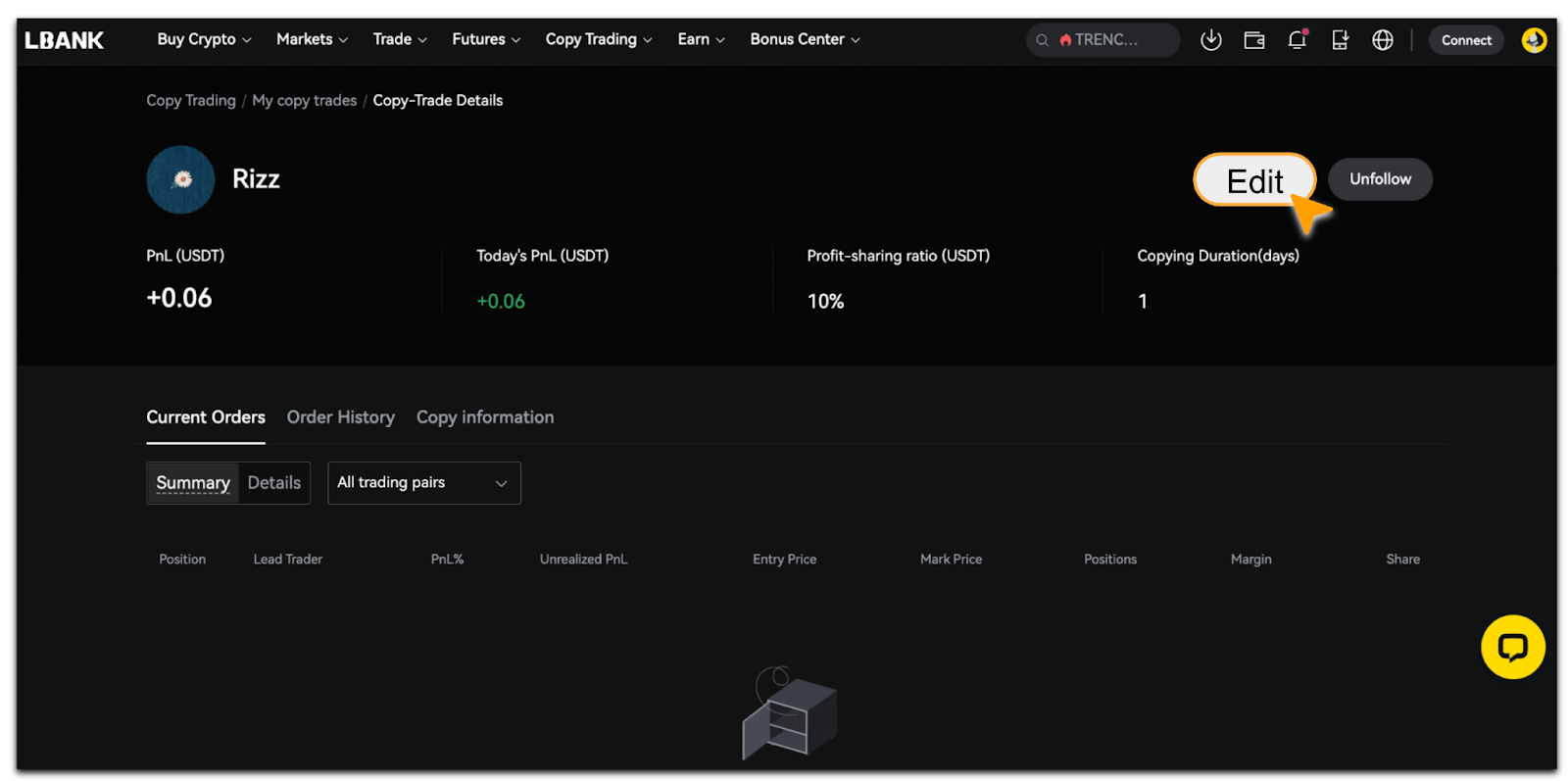The height and width of the screenshot is (781, 1568).
Task: Click the 10% profit-sharing value
Action: click(825, 302)
